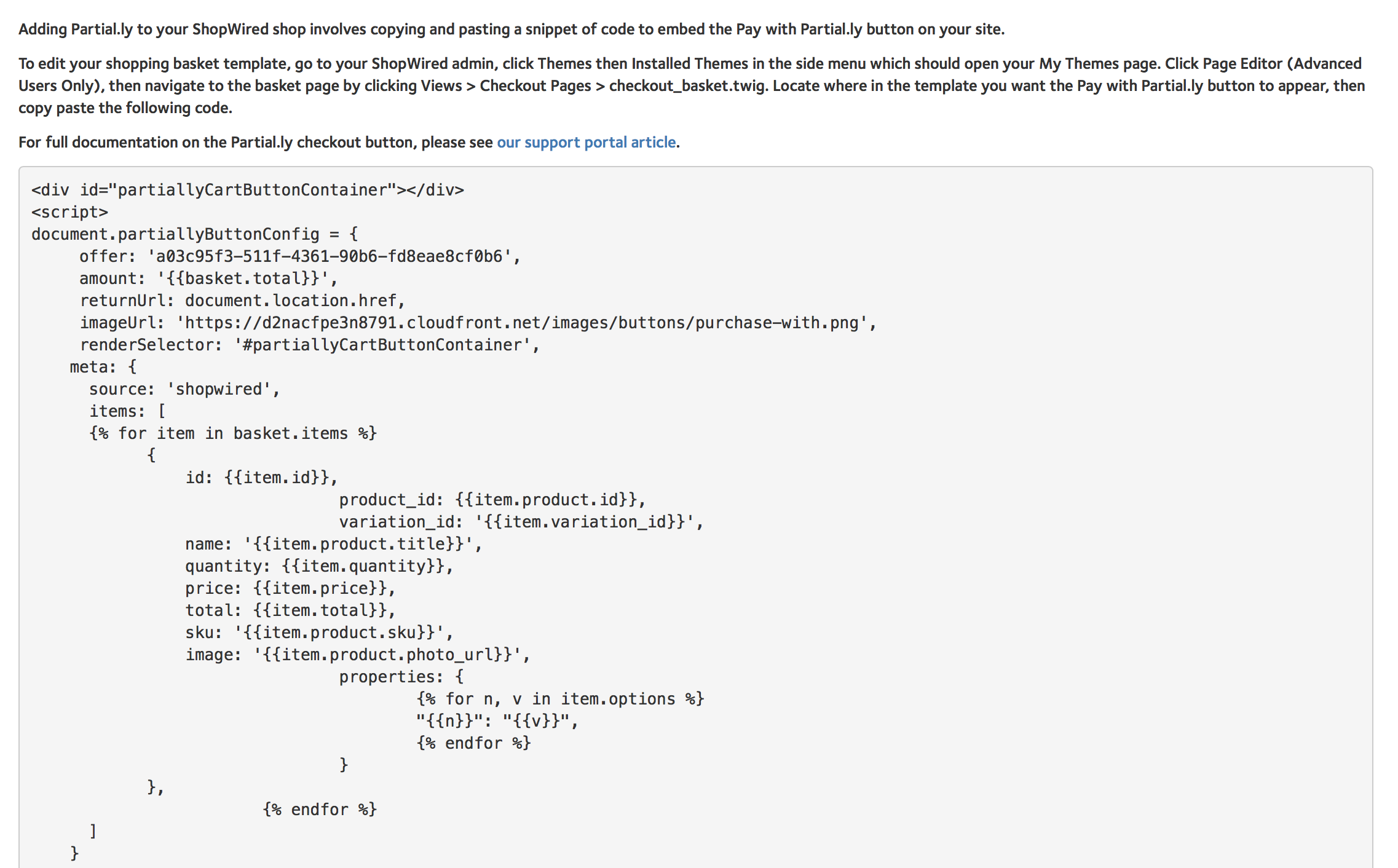Click the 'for item in basket.items' line
Screen dimensions: 1398x868
pos(233,433)
